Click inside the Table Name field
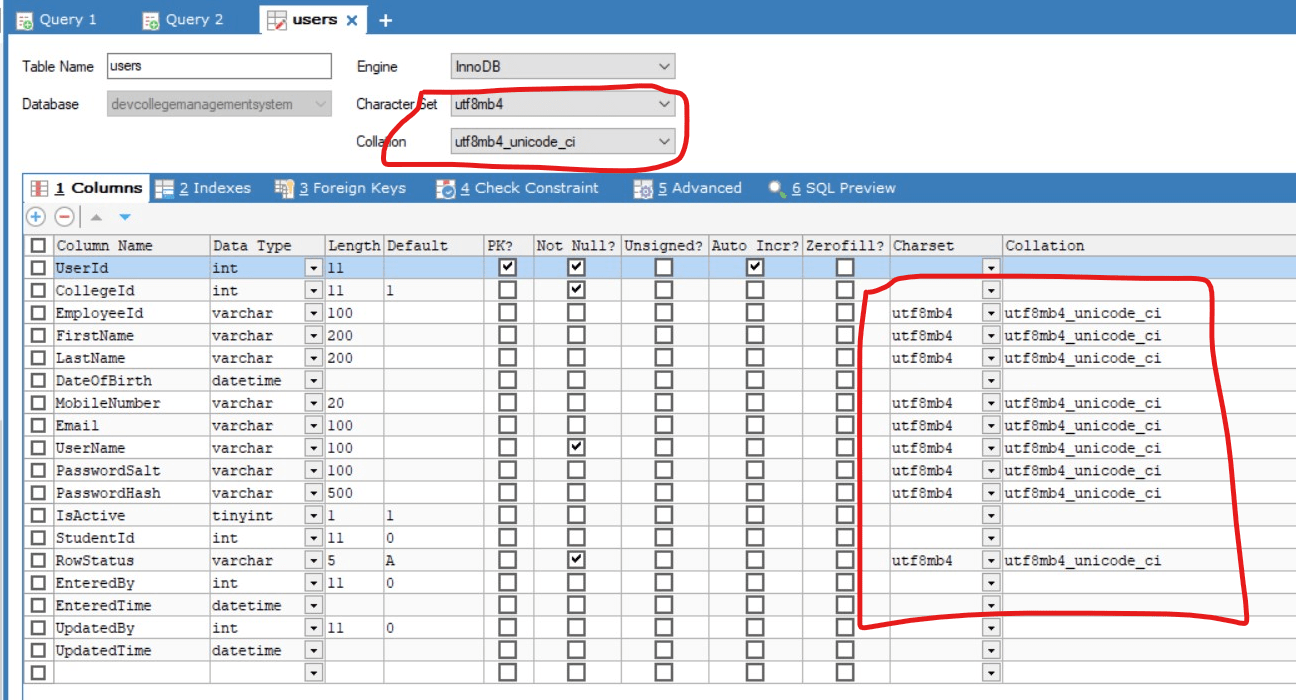The height and width of the screenshot is (700, 1296). [x=218, y=66]
